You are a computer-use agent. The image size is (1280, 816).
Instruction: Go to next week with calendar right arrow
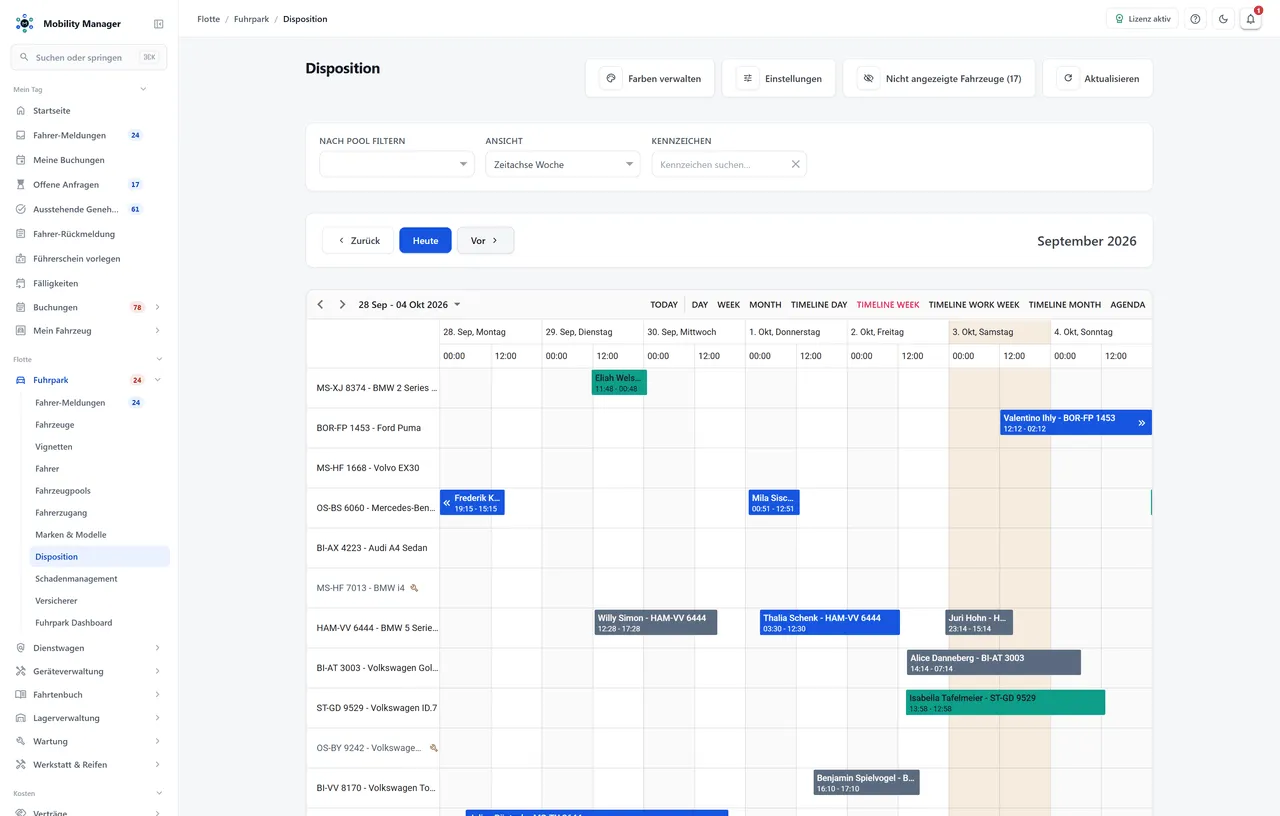tap(342, 304)
